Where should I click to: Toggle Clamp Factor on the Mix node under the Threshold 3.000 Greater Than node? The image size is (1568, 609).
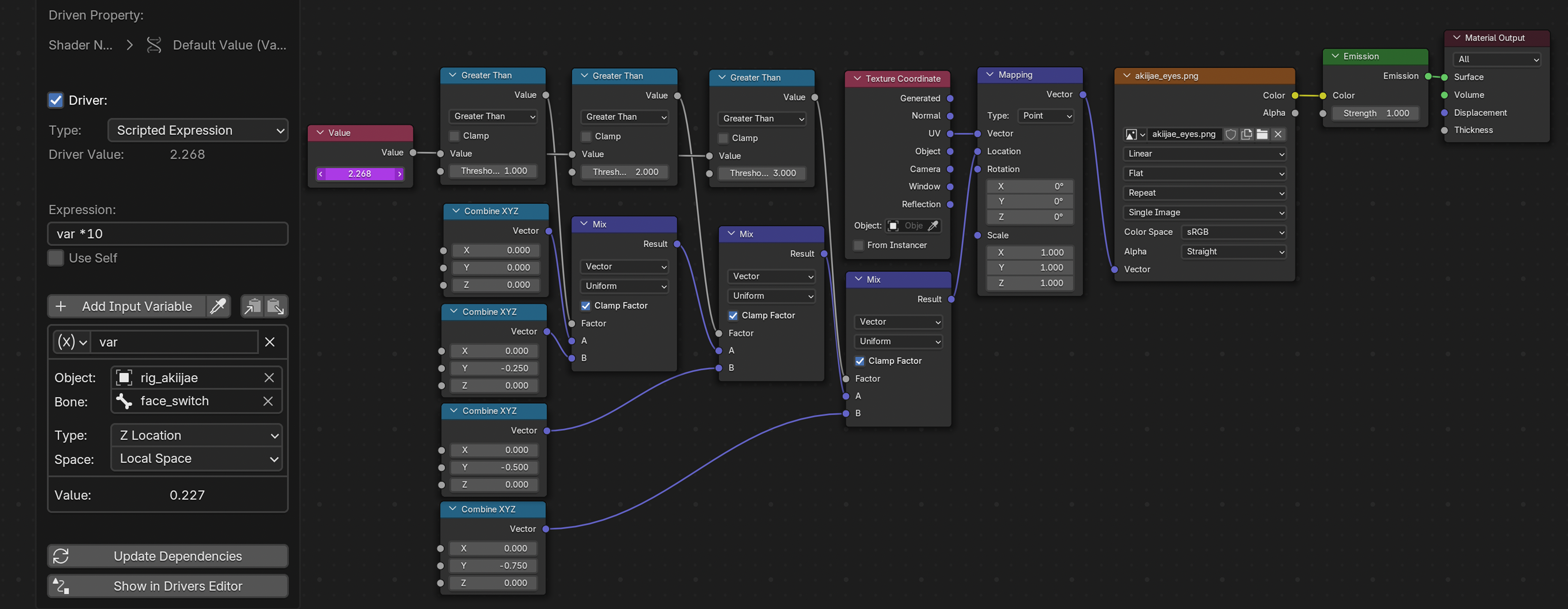733,315
